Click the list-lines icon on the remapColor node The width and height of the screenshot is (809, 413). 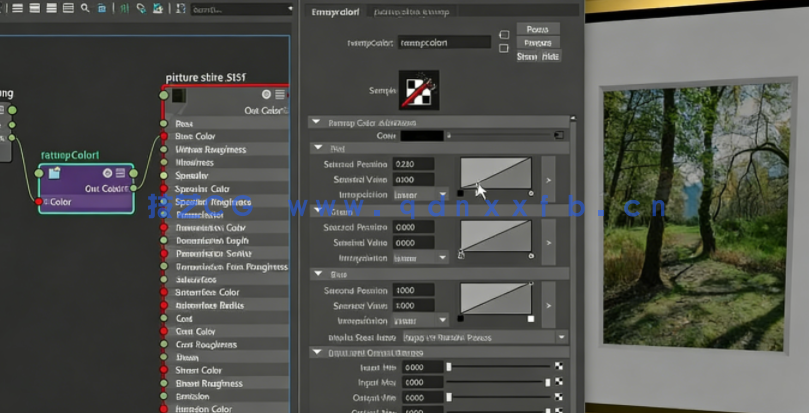point(120,173)
